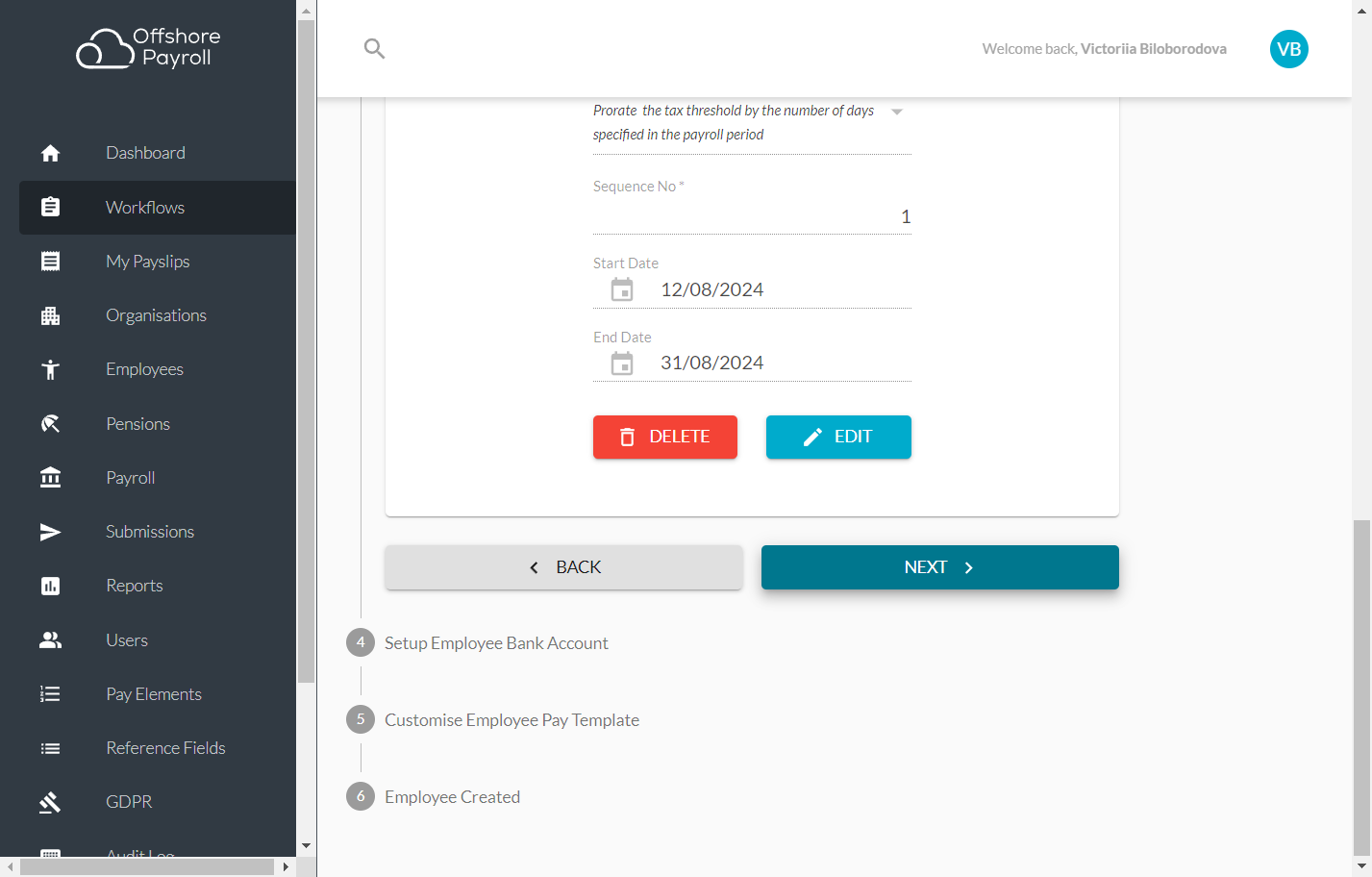Expand the prorate tax threshold dropdown
The image size is (1372, 877).
point(896,112)
